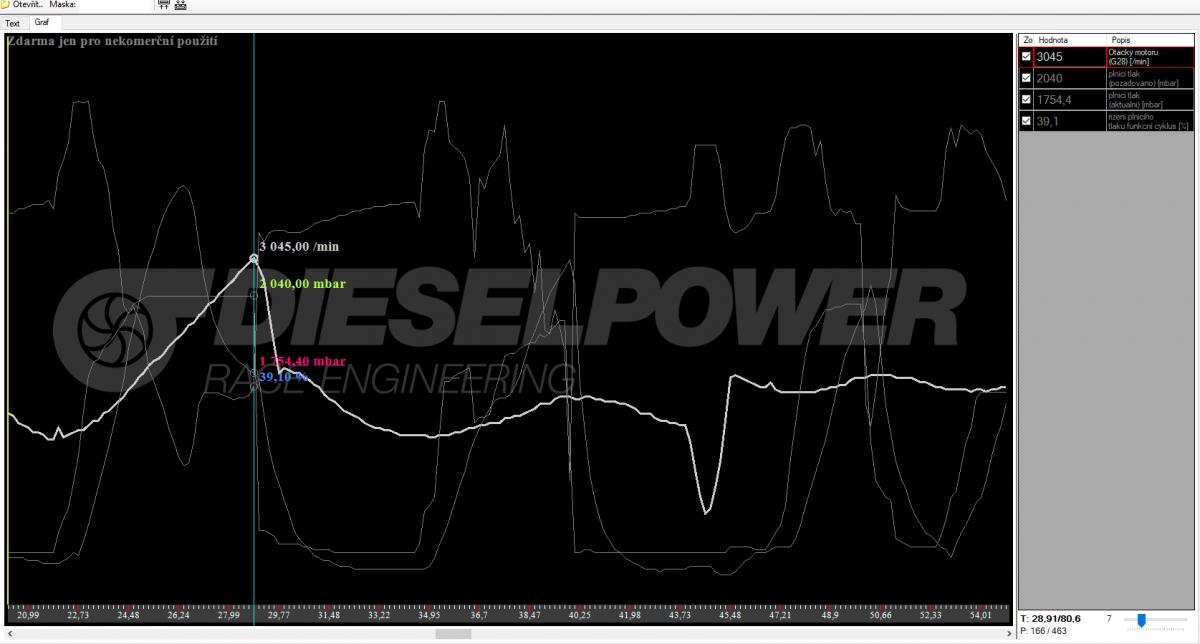This screenshot has width=1200, height=644.
Task: Click time axis label 43,73
Action: [x=679, y=616]
